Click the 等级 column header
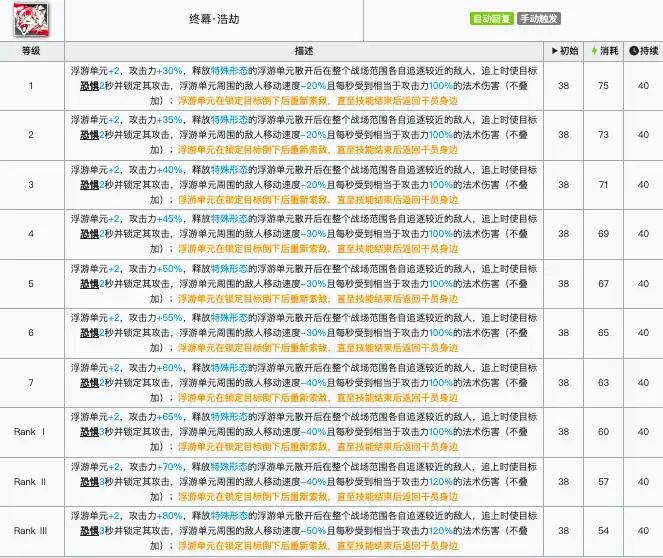663x558 pixels. click(31, 50)
